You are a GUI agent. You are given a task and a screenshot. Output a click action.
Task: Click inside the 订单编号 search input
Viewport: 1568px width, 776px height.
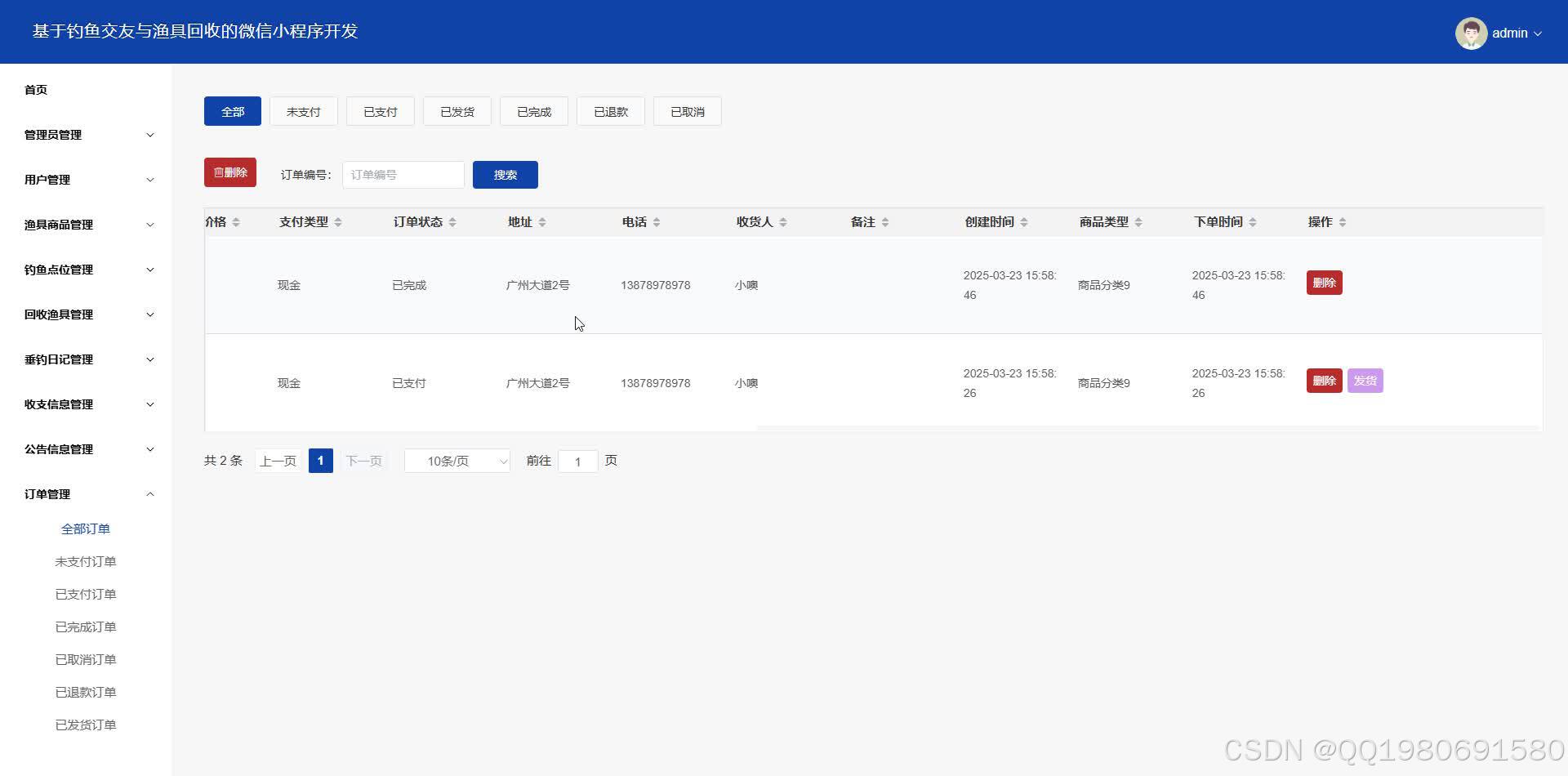403,174
